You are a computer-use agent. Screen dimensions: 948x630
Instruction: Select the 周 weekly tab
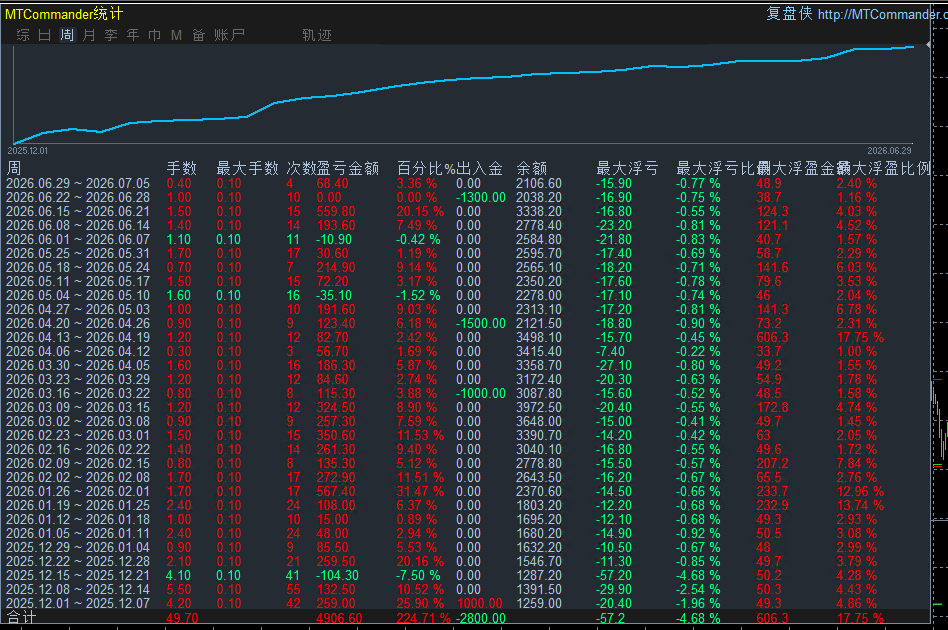67,35
